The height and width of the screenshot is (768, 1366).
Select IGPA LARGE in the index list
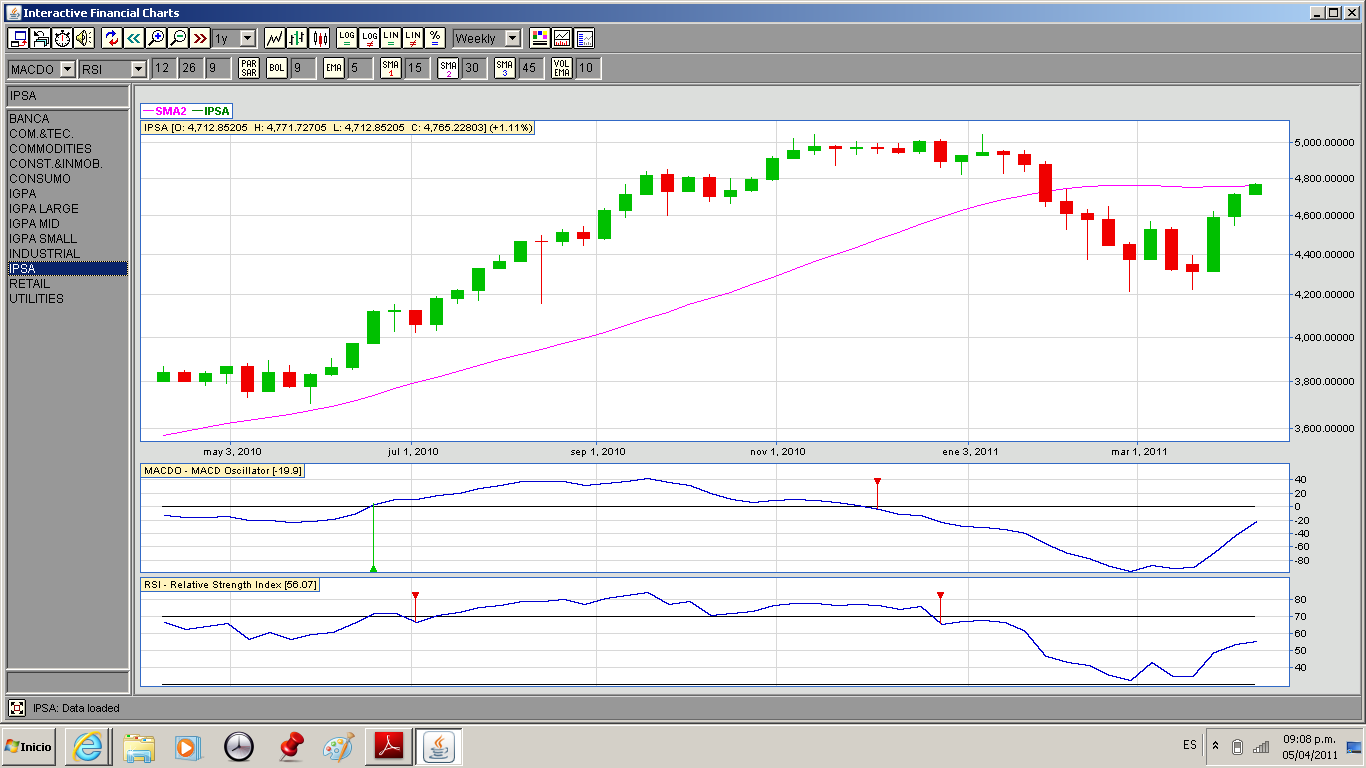67,209
